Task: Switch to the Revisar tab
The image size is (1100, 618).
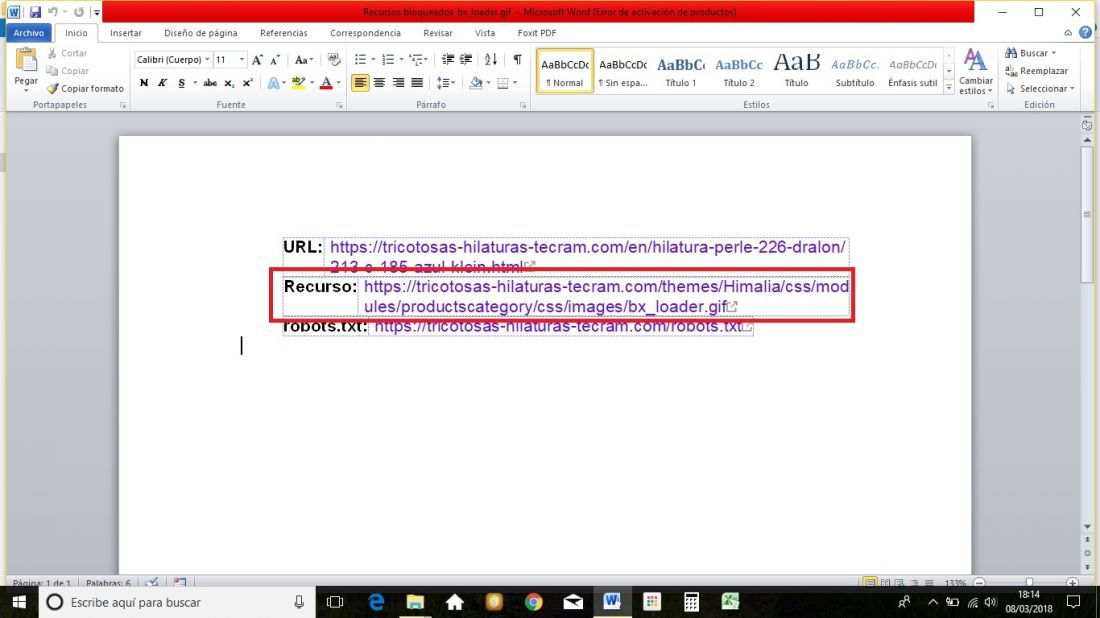Action: (x=438, y=33)
